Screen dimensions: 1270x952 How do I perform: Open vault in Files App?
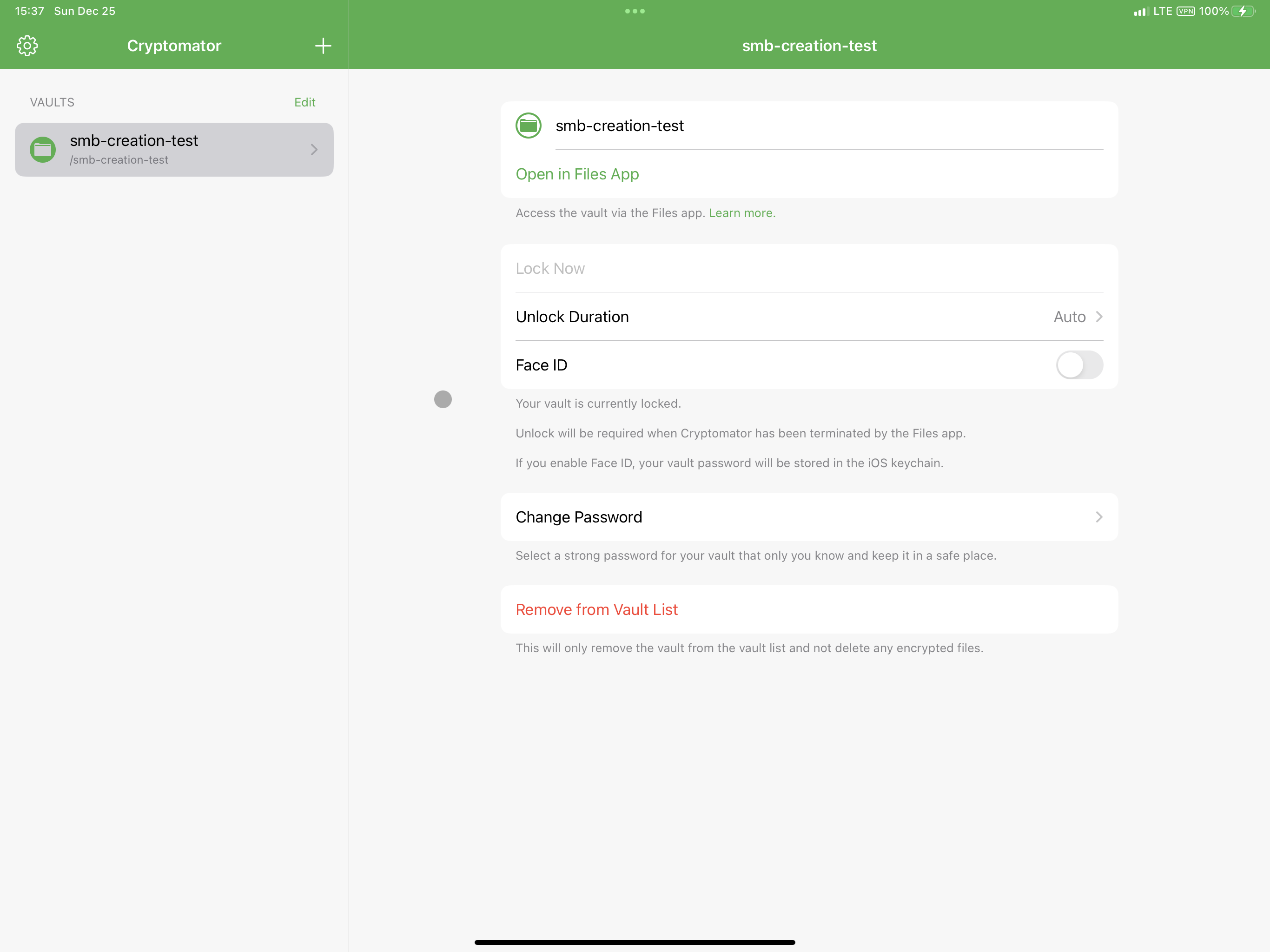(x=577, y=174)
